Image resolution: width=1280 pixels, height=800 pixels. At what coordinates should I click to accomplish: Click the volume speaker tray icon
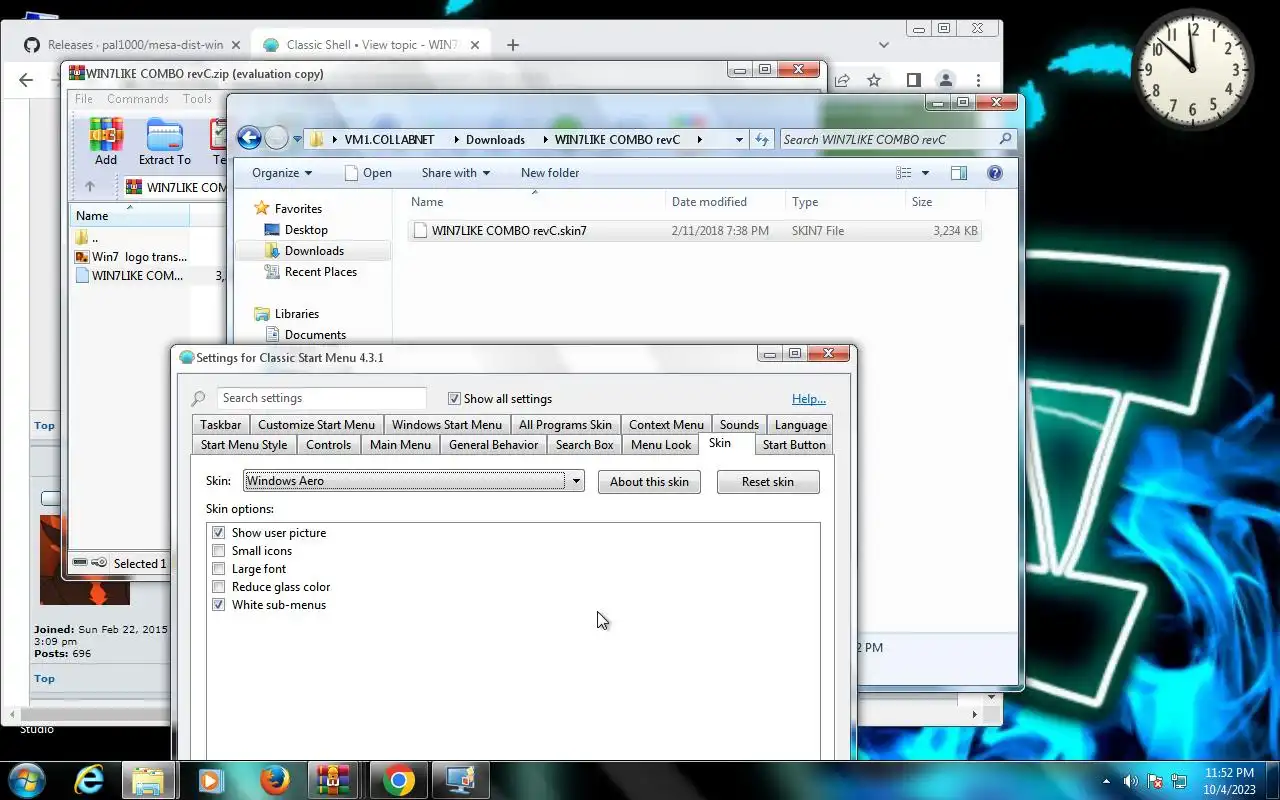pos(1131,781)
